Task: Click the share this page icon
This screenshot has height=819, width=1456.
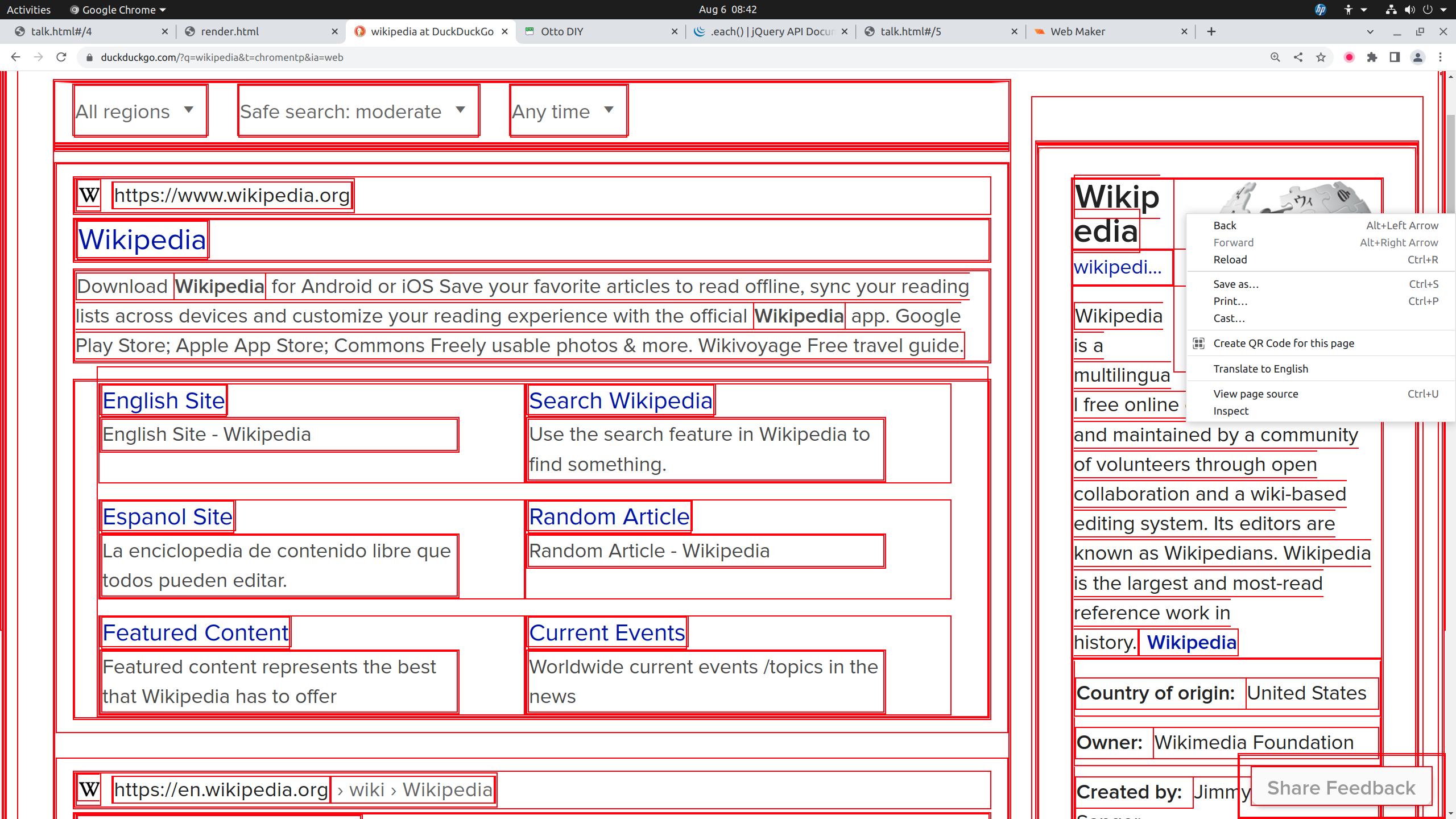Action: (x=1298, y=57)
